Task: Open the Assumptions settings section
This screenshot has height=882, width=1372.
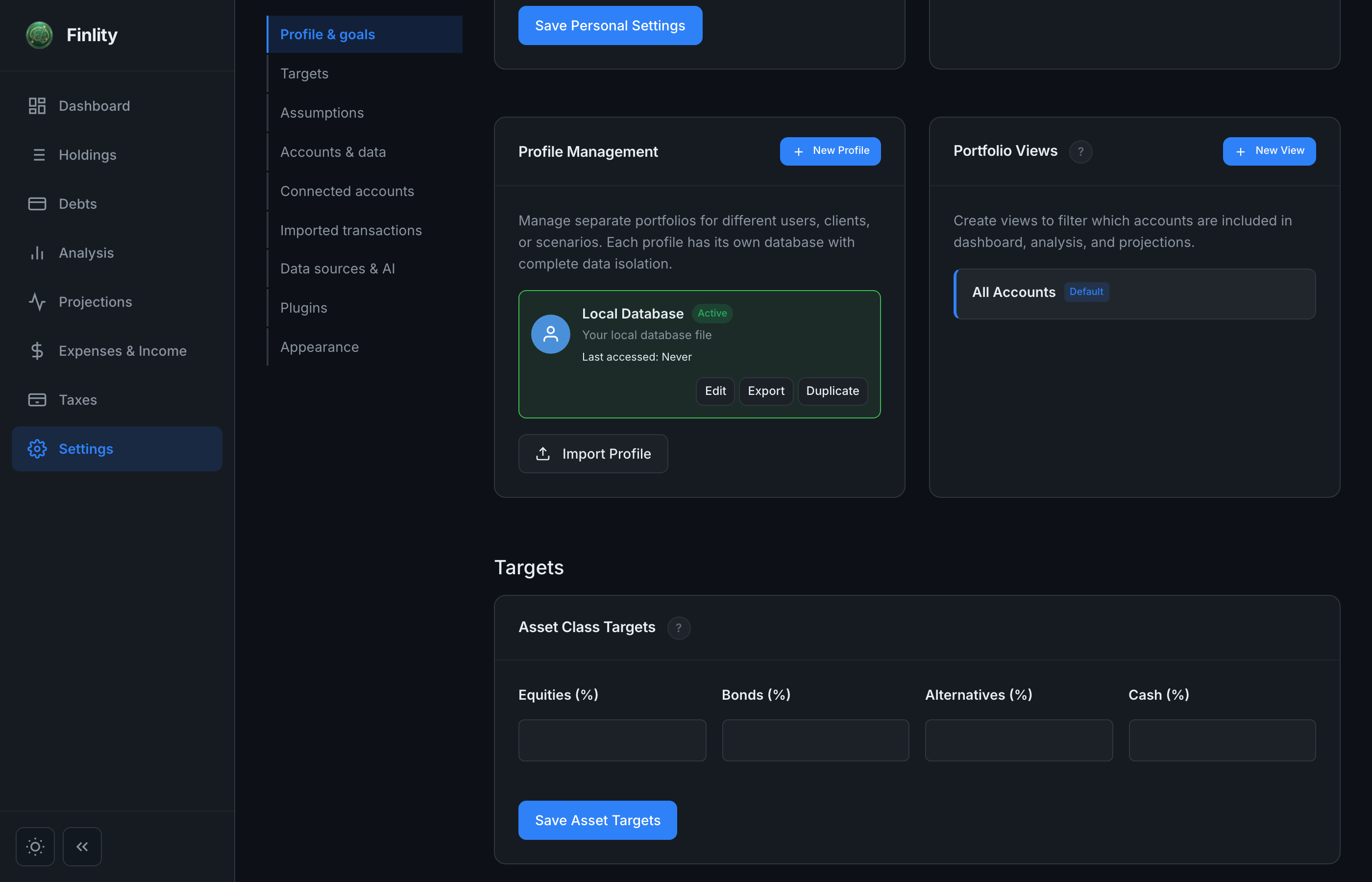Action: point(365,113)
